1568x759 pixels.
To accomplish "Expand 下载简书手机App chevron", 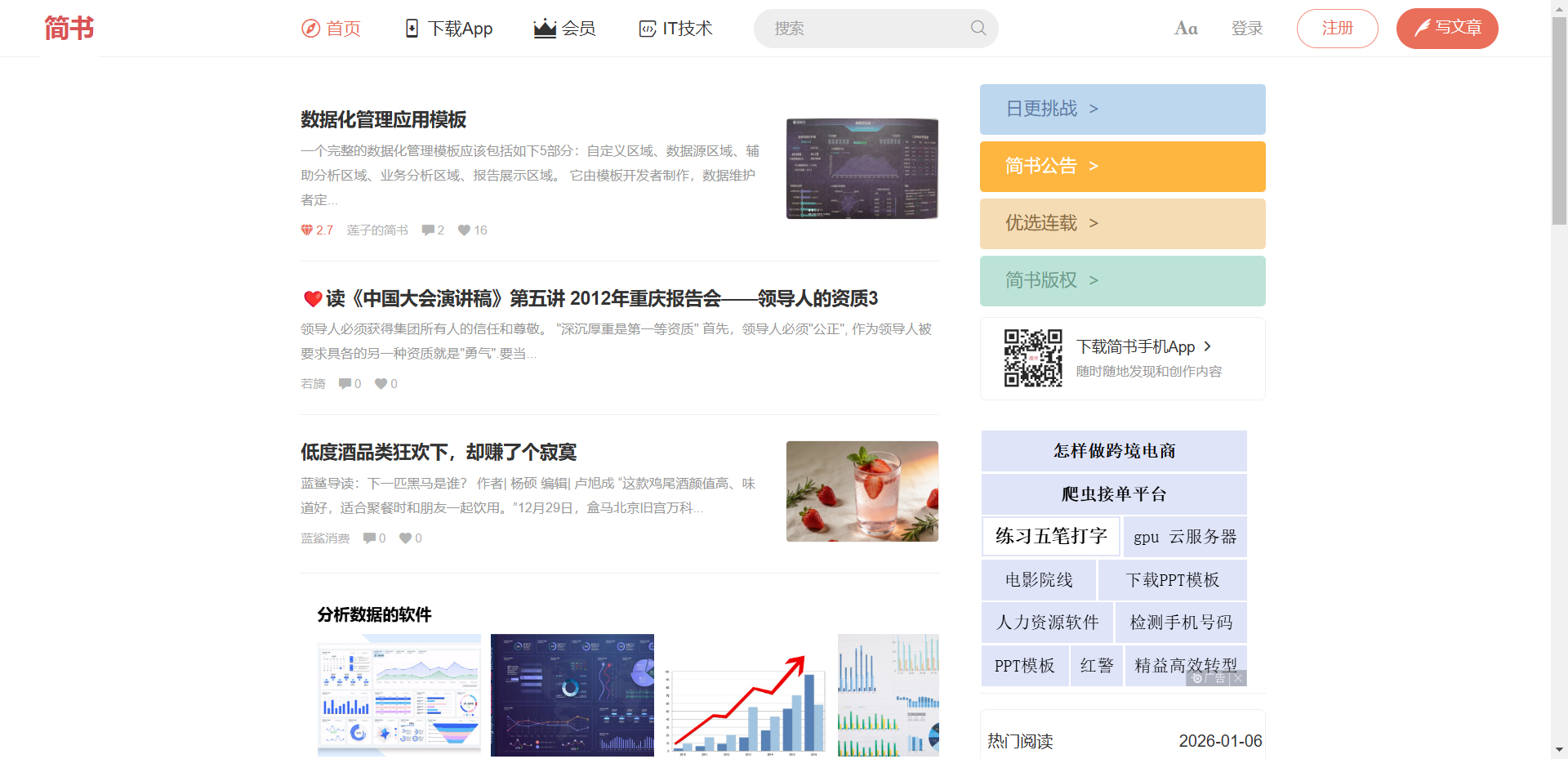I will pos(1208,346).
